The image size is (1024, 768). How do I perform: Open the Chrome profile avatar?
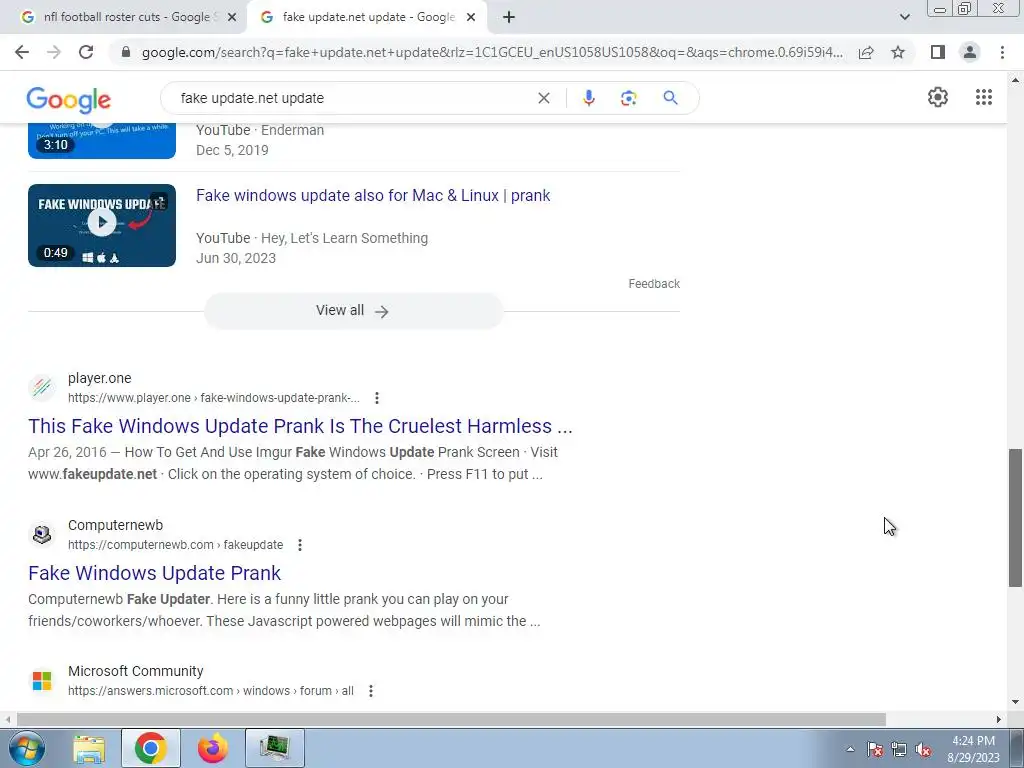click(x=970, y=52)
